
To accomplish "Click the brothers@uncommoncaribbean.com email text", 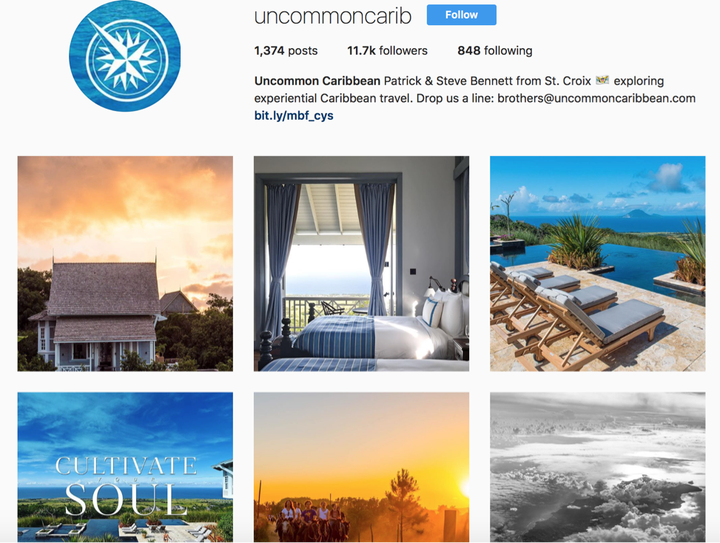I will (x=596, y=98).
